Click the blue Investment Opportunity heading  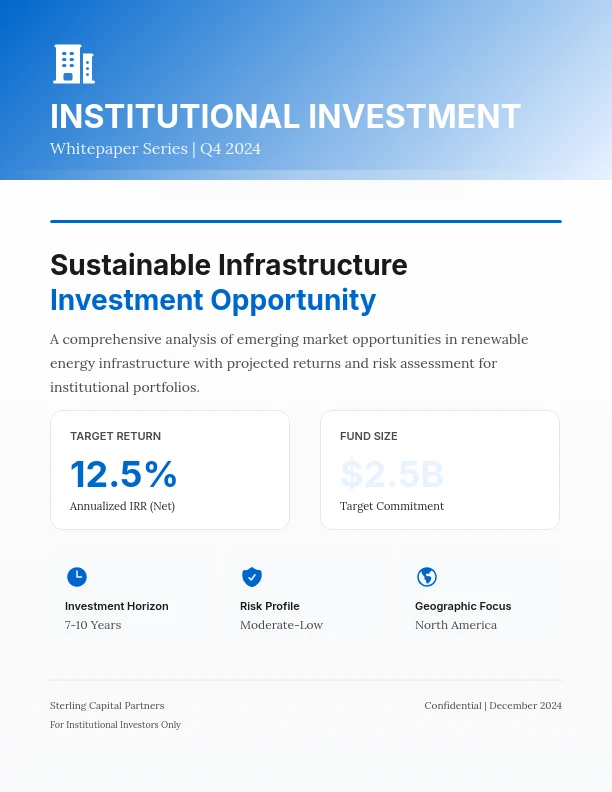click(x=213, y=300)
